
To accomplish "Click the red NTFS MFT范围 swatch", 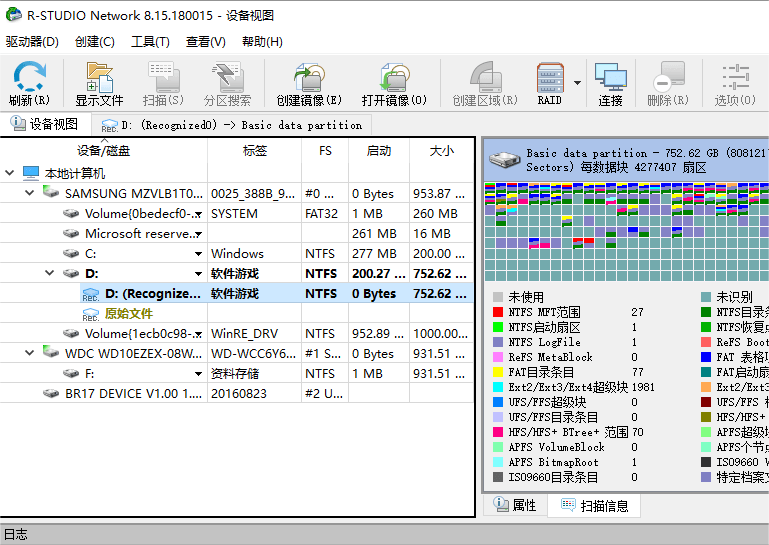I will tap(498, 312).
